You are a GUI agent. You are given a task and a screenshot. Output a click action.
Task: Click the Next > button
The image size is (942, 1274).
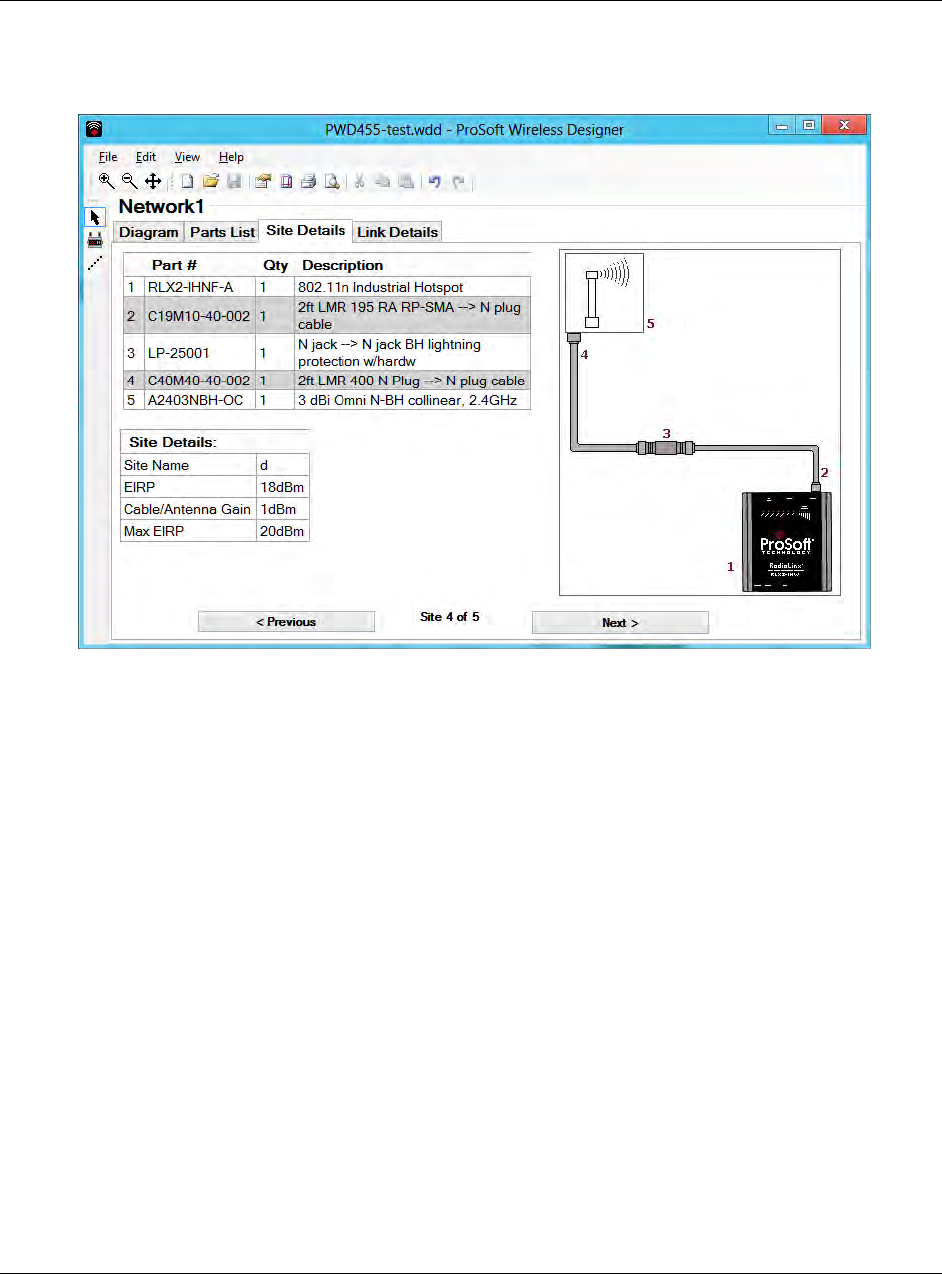tap(620, 622)
